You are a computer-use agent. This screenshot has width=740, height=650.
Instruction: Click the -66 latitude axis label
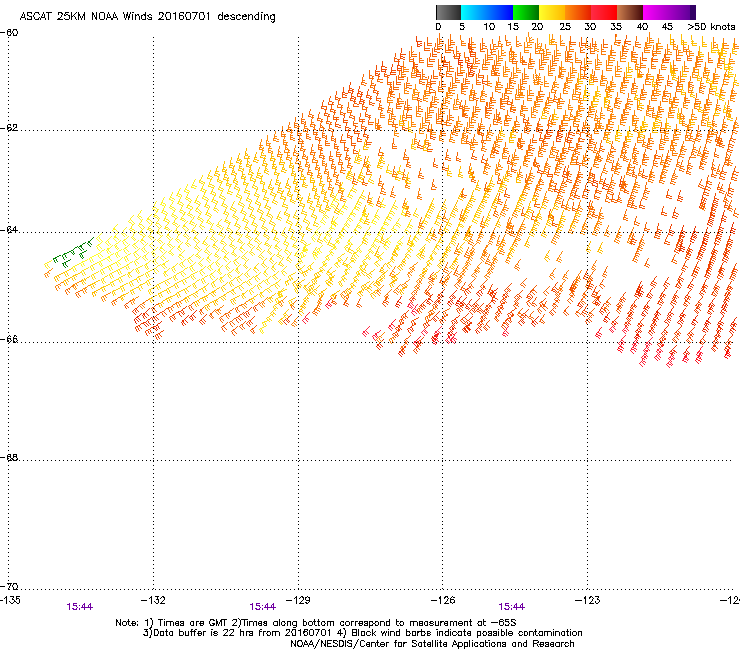coord(9,340)
